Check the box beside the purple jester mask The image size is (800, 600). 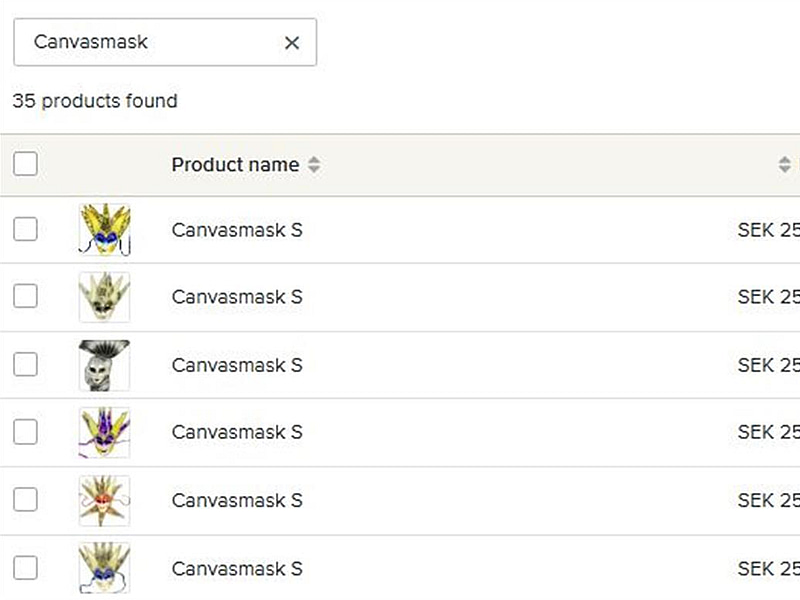26,432
